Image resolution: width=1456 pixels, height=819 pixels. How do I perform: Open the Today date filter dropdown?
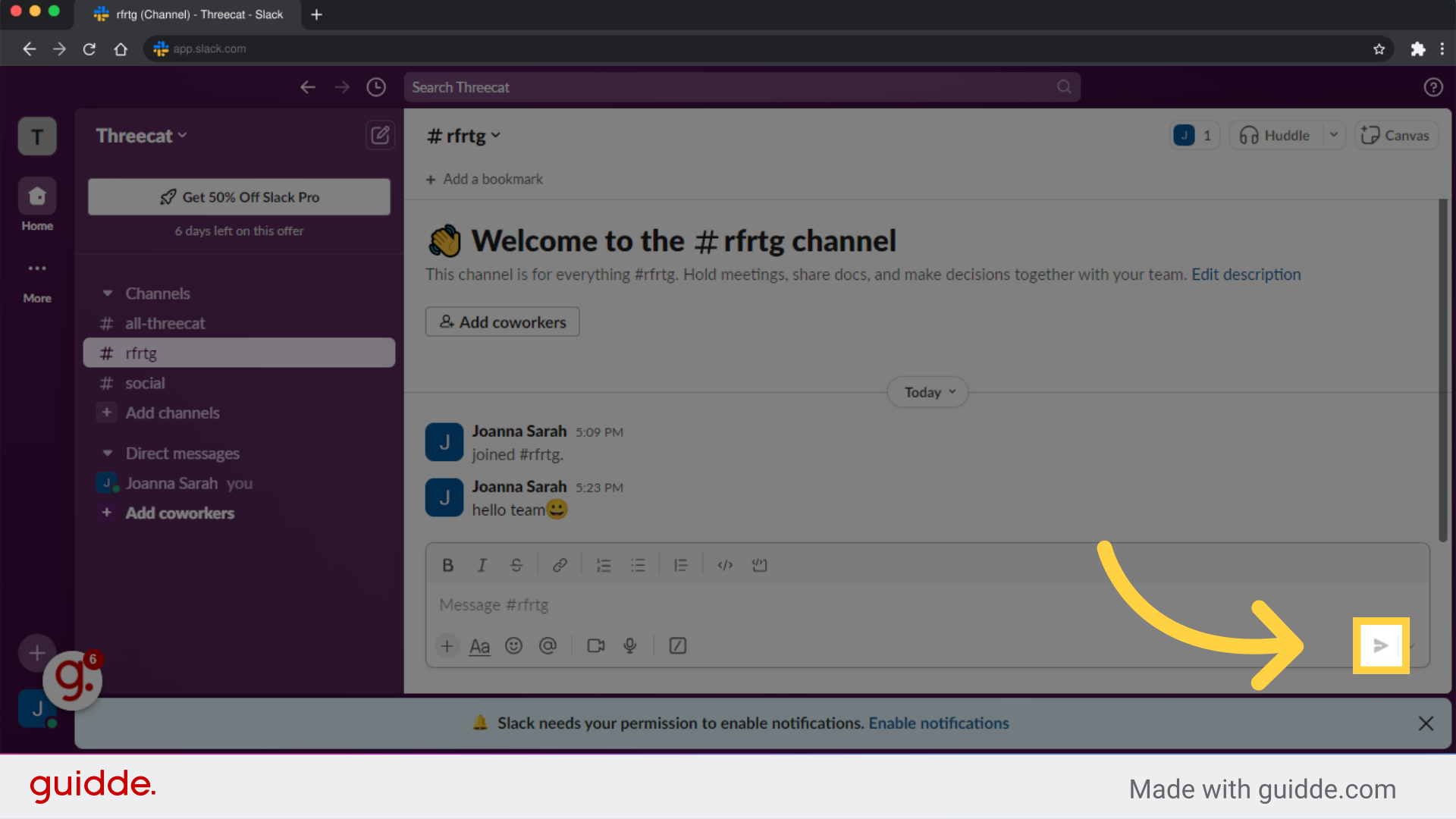click(x=927, y=391)
